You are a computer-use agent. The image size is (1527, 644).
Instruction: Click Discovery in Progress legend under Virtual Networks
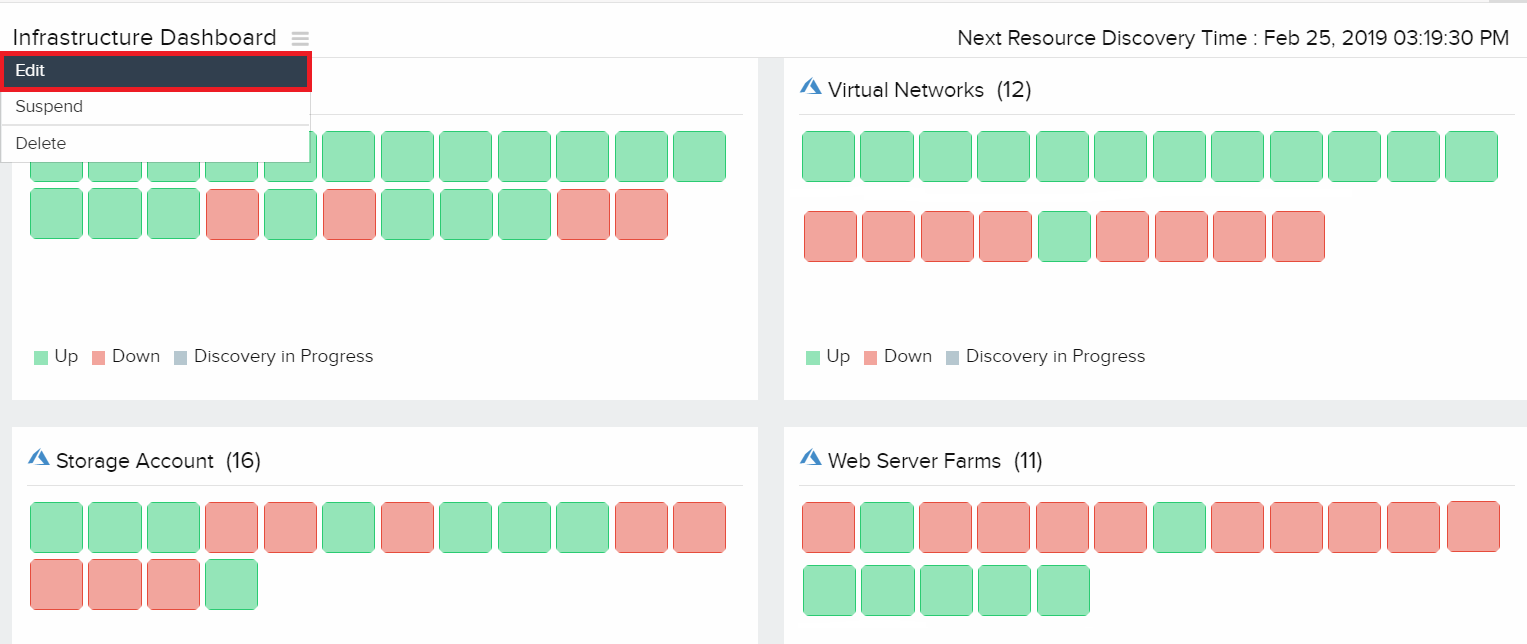1055,356
